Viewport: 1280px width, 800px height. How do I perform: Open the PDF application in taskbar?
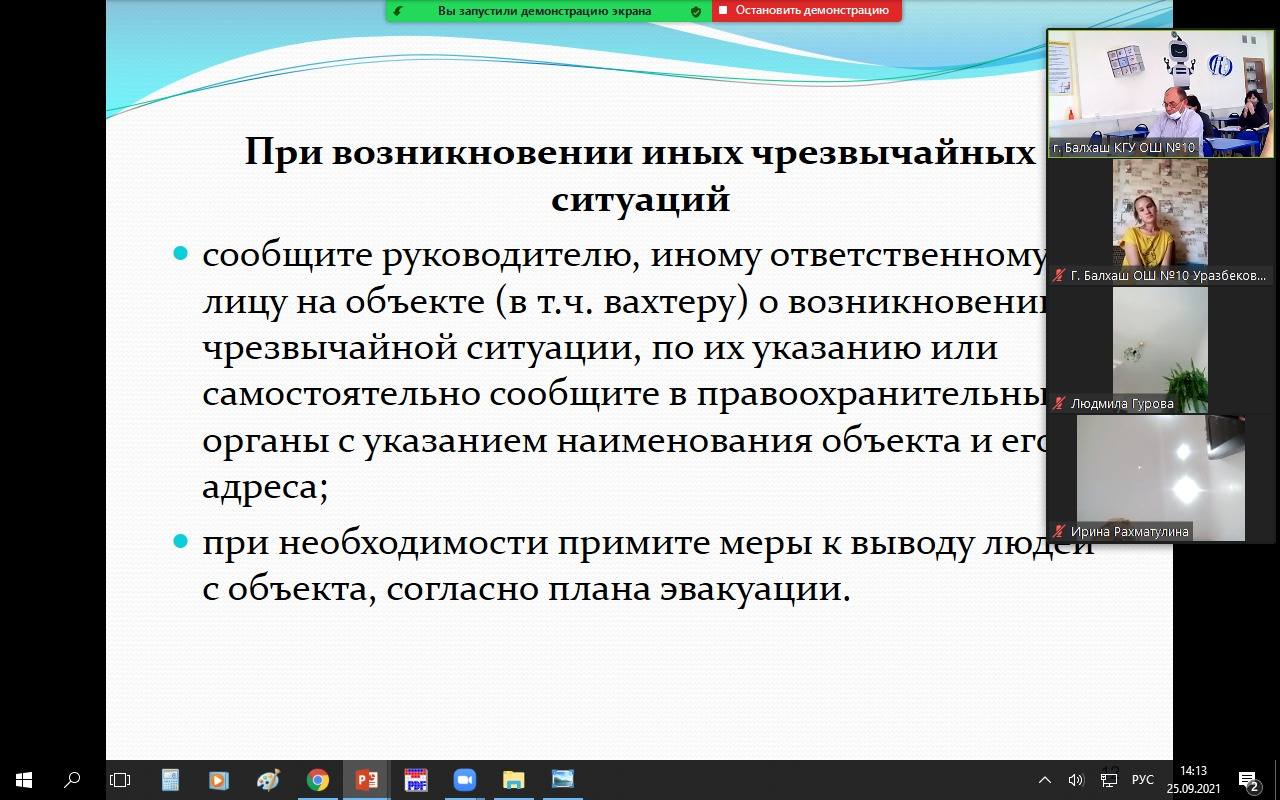pos(415,780)
